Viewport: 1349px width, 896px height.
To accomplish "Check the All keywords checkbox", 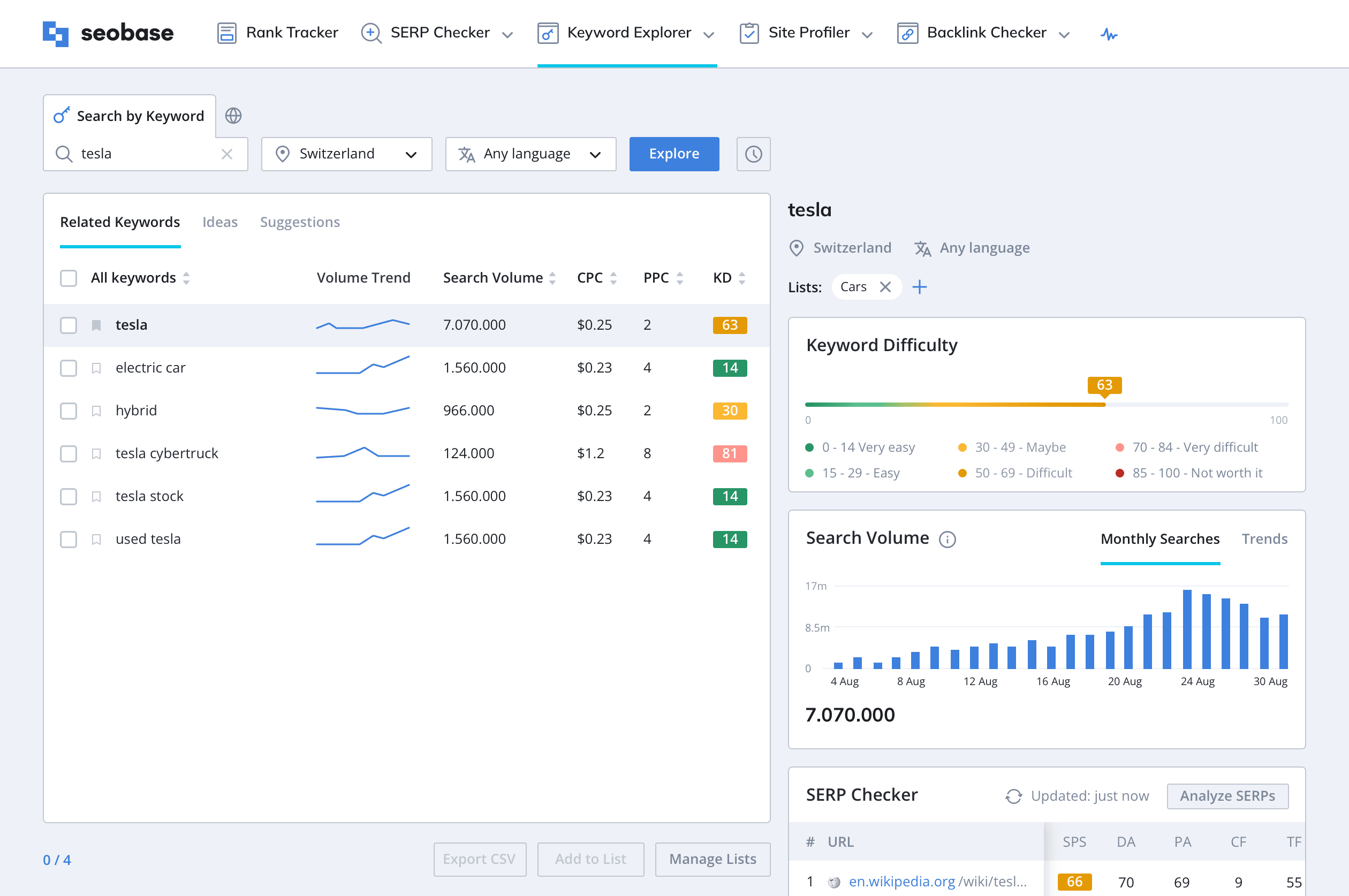I will point(69,278).
